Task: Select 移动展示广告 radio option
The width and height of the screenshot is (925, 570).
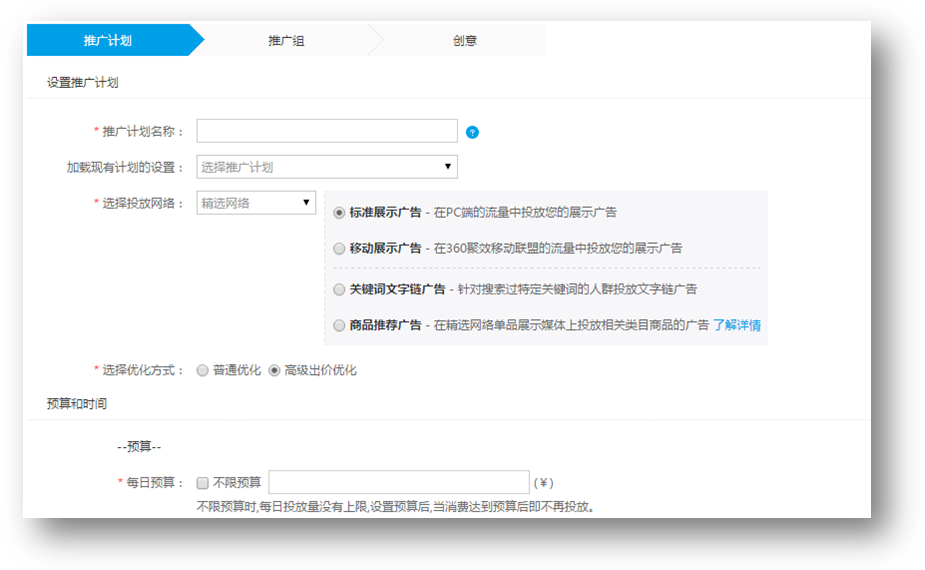Action: (339, 248)
